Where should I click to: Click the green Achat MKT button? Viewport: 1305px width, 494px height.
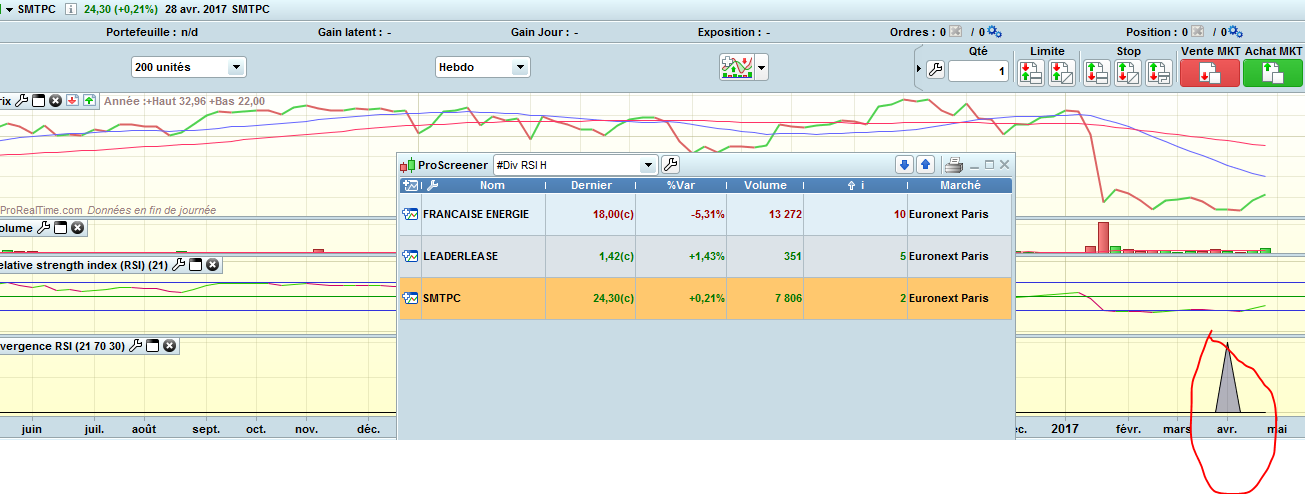tap(1272, 72)
